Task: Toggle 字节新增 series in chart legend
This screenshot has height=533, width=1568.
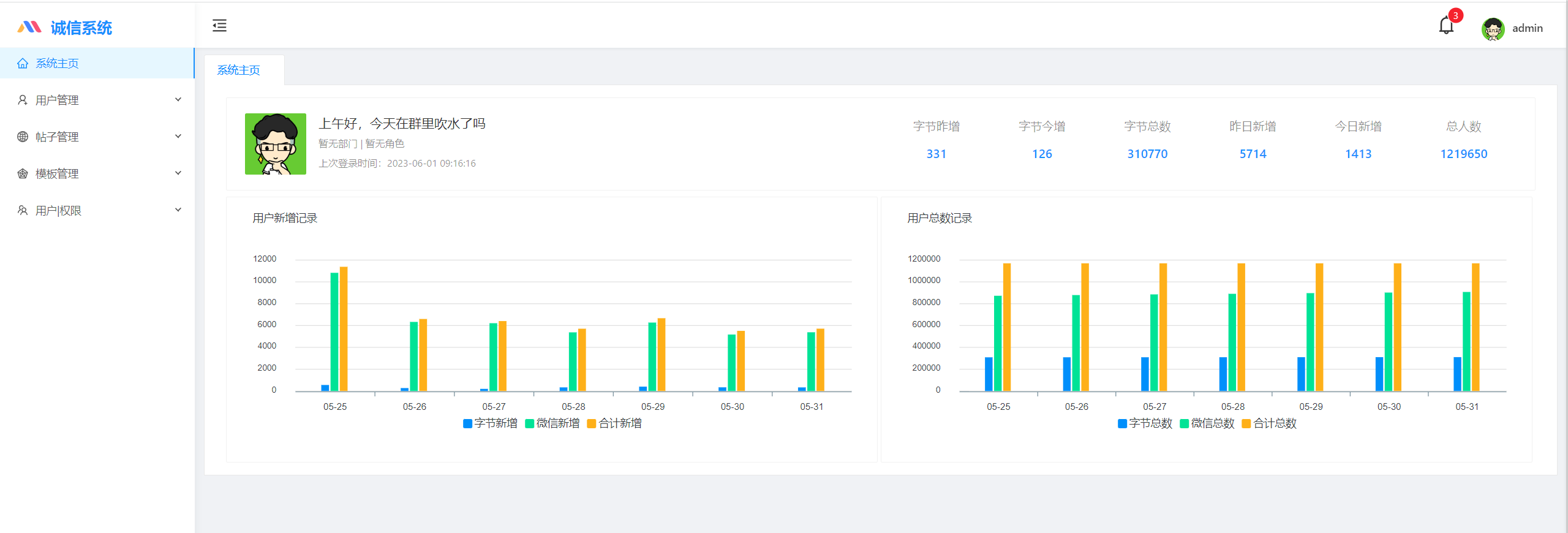Action: click(x=491, y=423)
